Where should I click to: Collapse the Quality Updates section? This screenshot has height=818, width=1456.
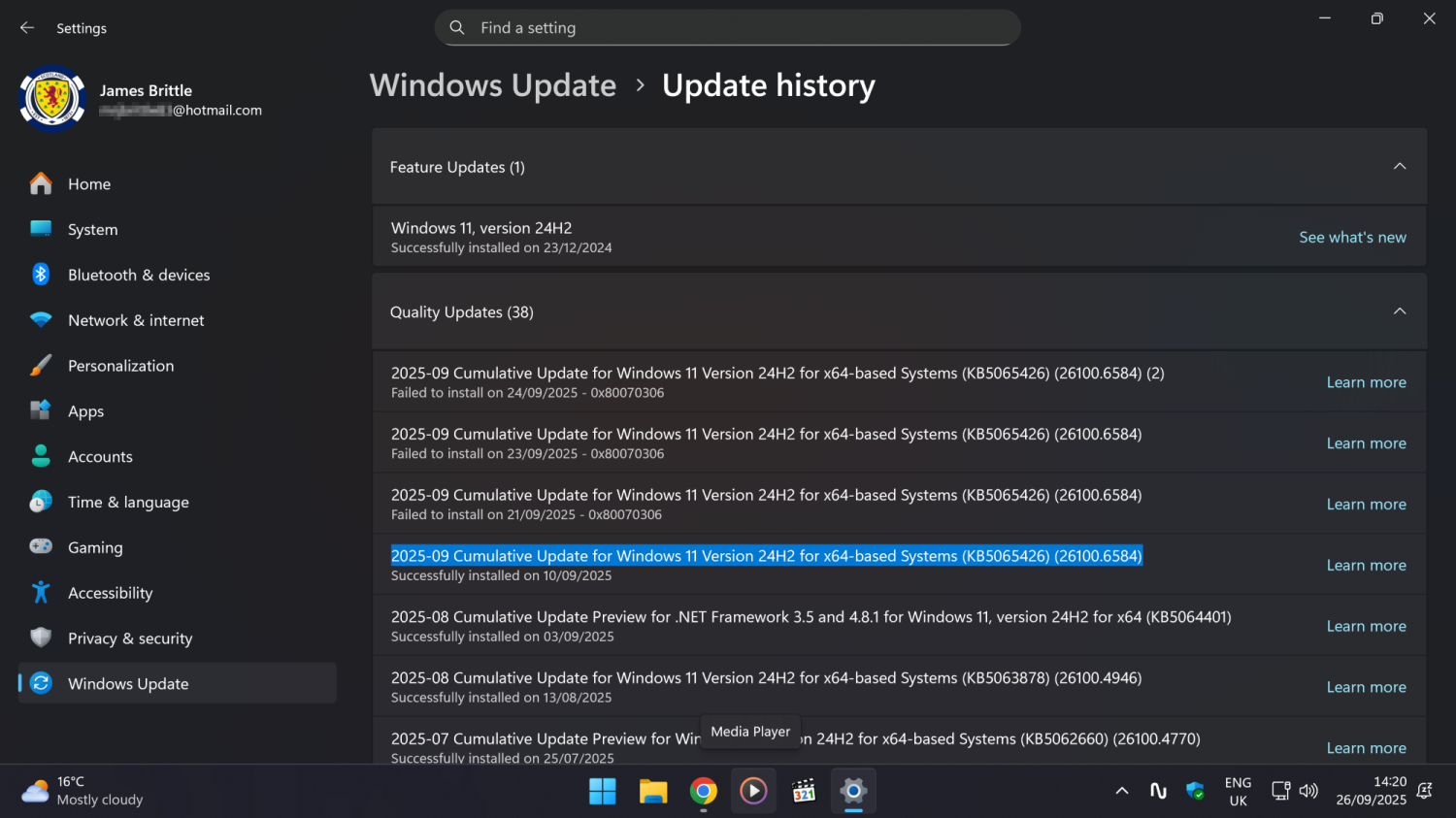pyautogui.click(x=1400, y=311)
